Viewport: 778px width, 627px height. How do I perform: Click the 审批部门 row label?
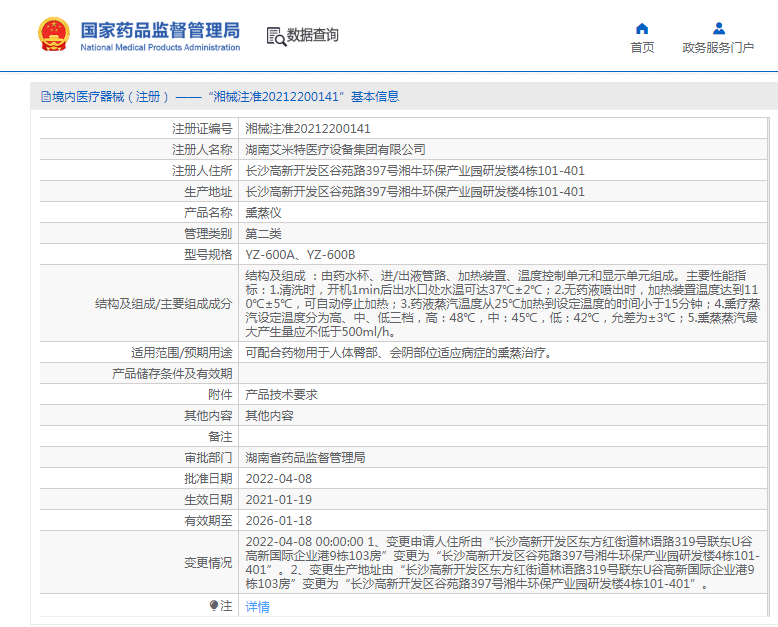tap(208, 458)
